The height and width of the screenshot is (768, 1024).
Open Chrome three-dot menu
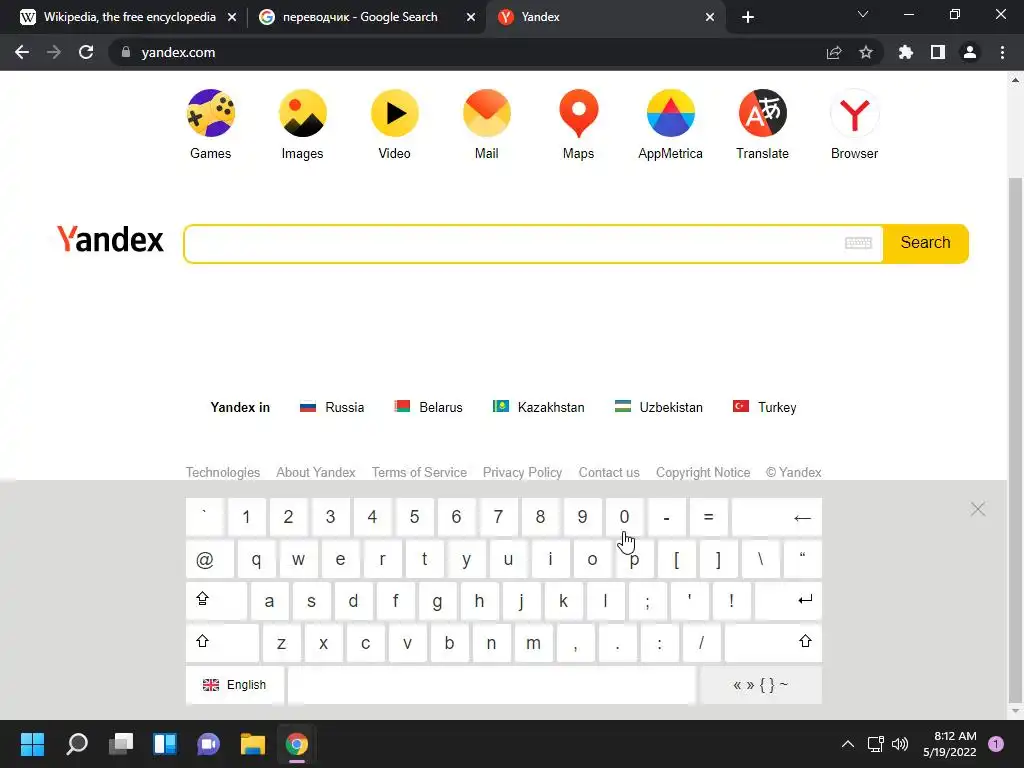pos(1002,52)
